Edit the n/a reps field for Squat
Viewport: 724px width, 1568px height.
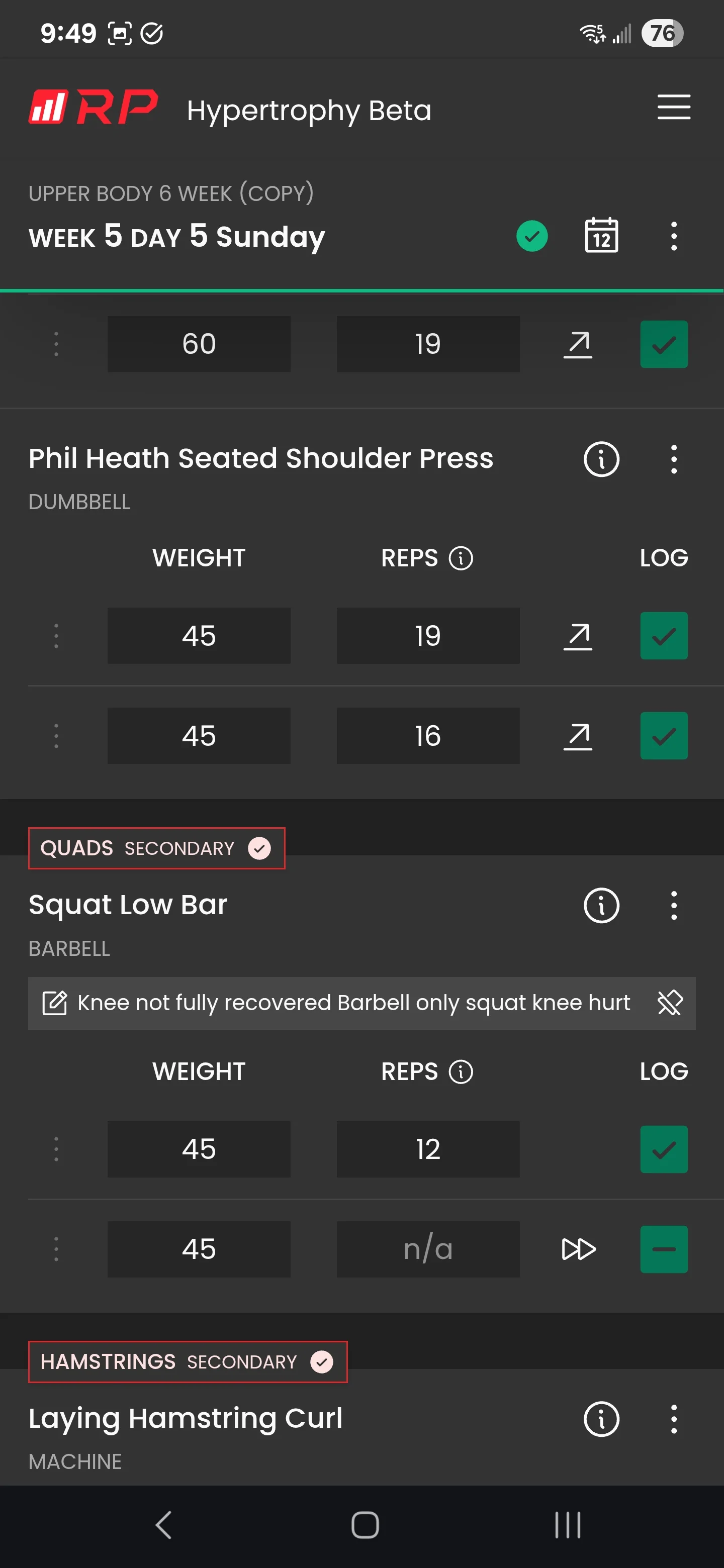click(x=428, y=1248)
